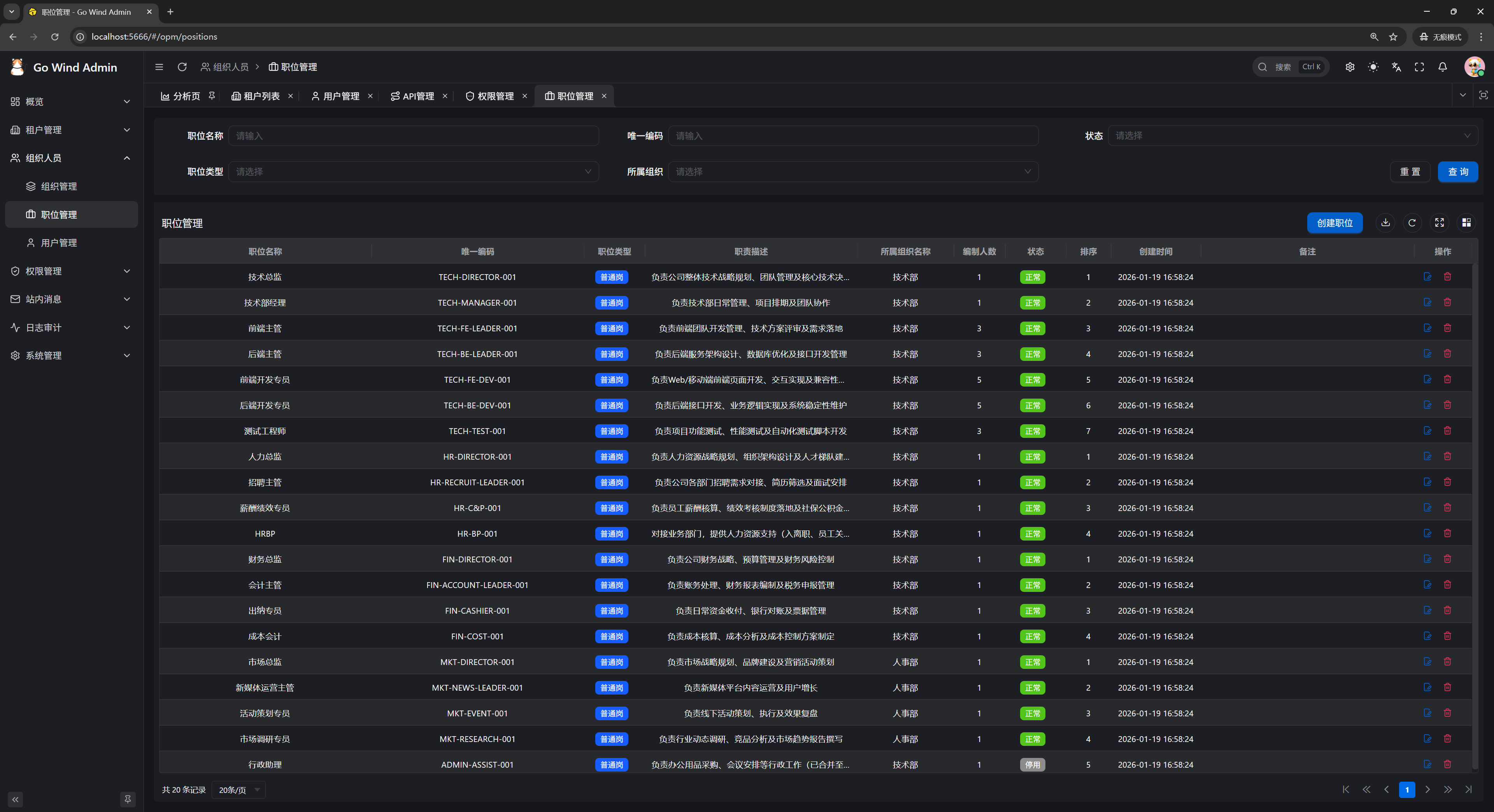This screenshot has height=812, width=1494.
Task: Delete the 行政助理 position via trash icon
Action: click(1448, 764)
